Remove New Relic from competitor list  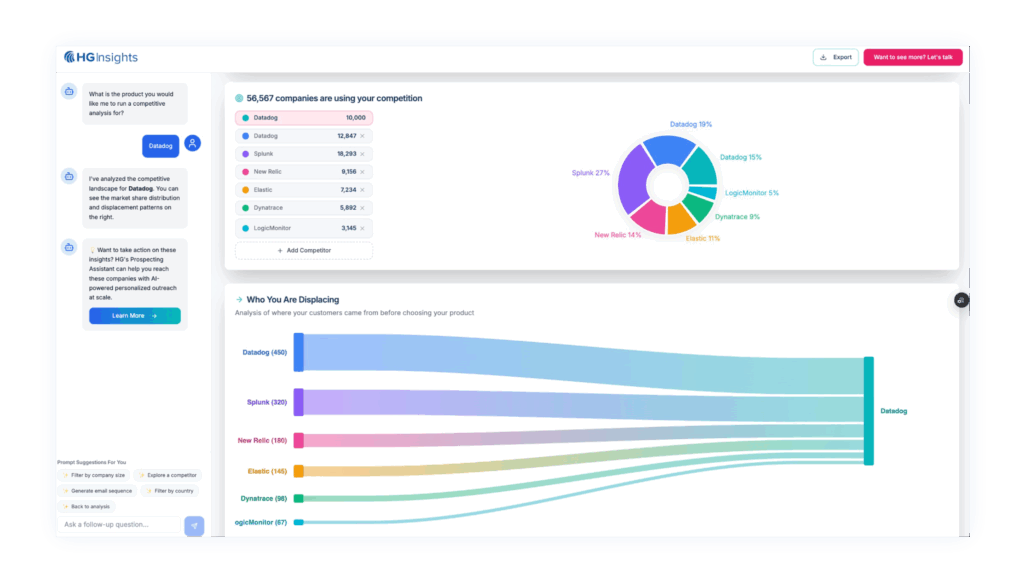(363, 172)
